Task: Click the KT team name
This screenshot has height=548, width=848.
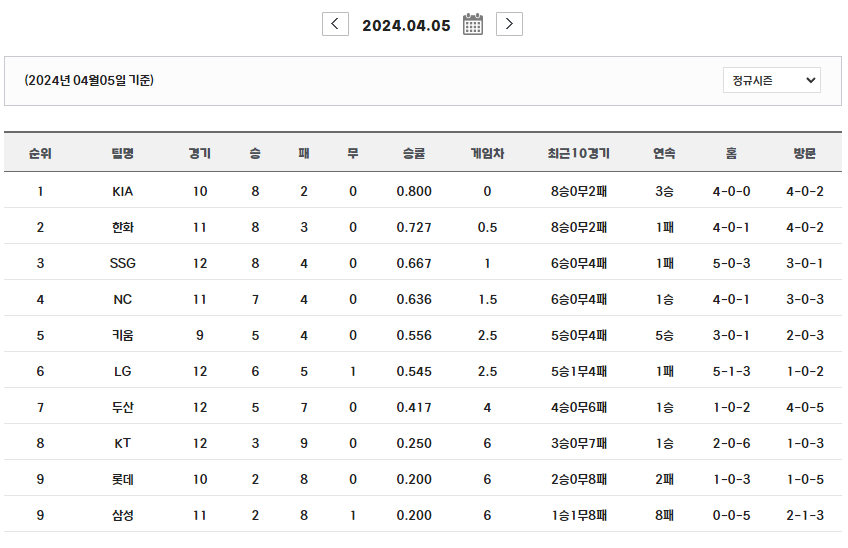Action: click(123, 444)
